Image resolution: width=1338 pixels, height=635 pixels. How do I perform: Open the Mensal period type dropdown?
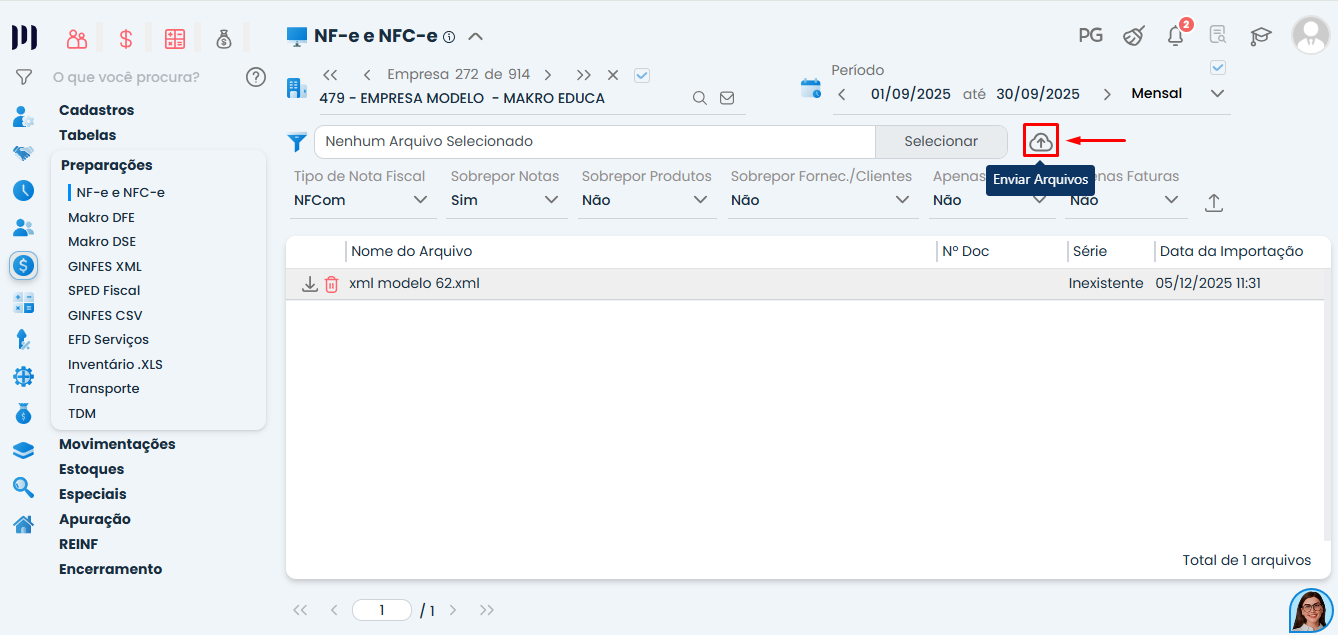(1178, 93)
